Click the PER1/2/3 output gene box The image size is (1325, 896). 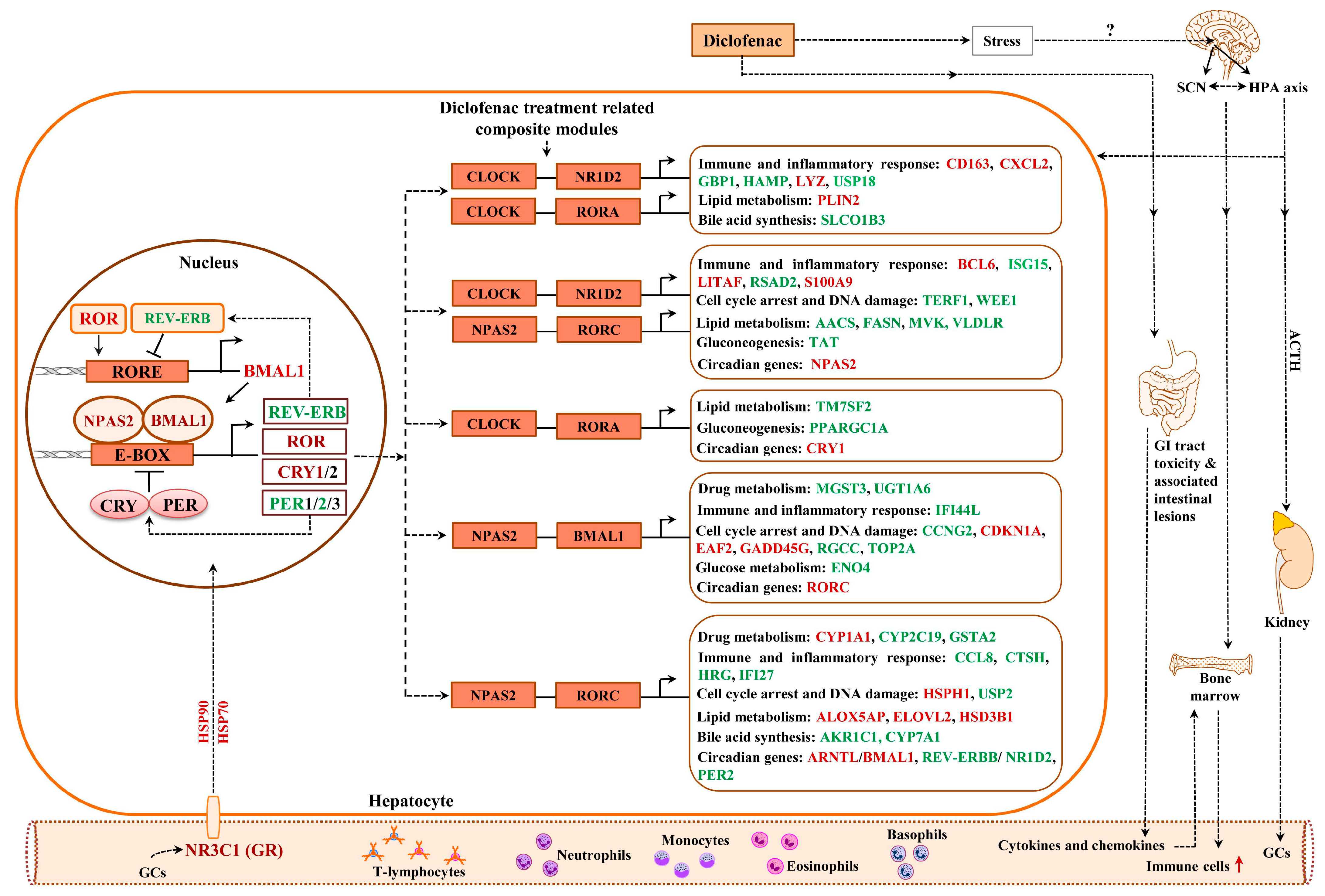(x=305, y=503)
